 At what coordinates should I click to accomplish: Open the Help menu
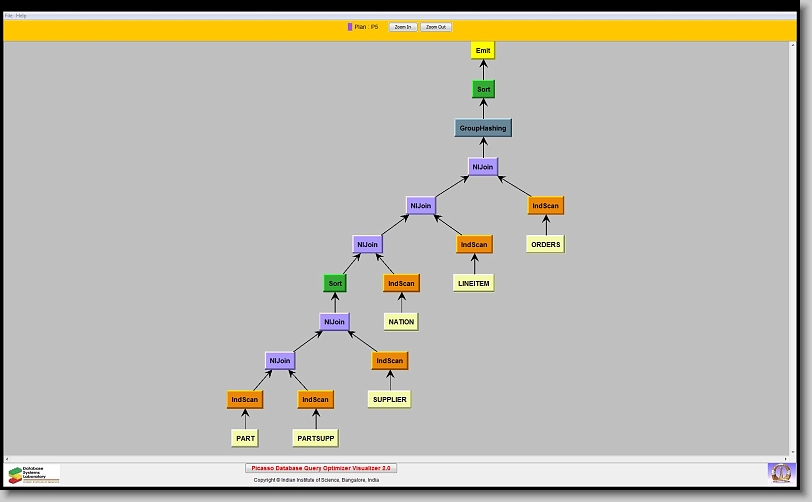coord(22,16)
